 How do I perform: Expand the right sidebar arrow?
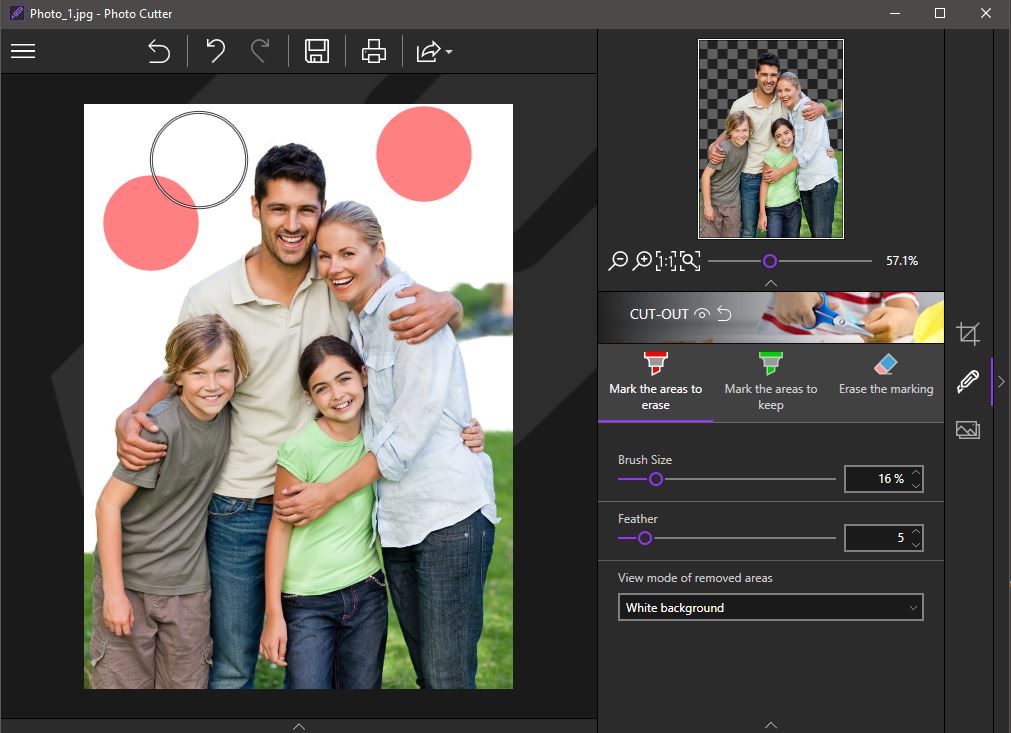(1000, 381)
